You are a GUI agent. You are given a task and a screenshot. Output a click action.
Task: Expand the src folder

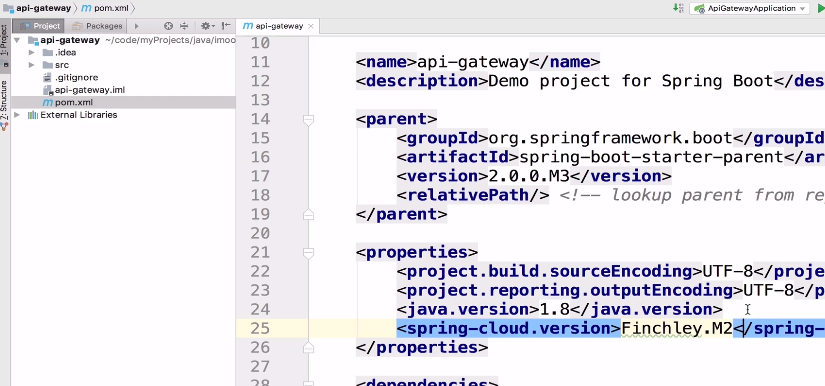[32, 65]
